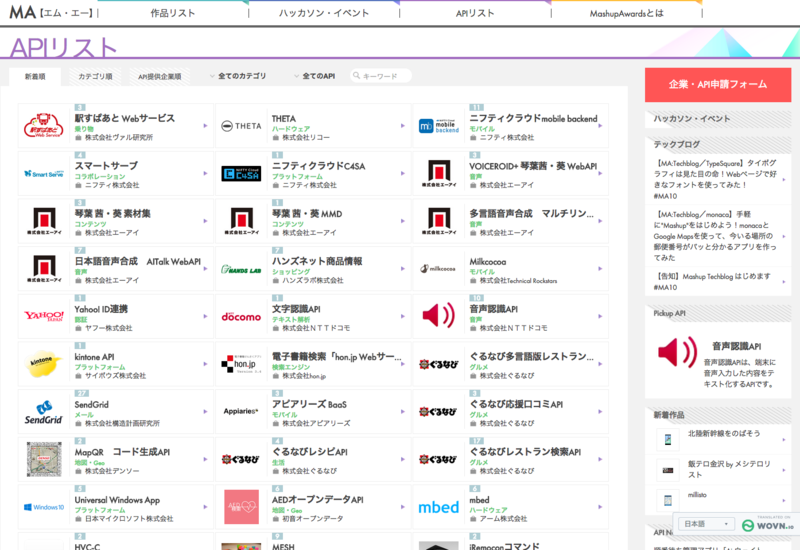Click arrow on the Yahoo! ID連携 card
This screenshot has width=800, height=550.
(206, 316)
